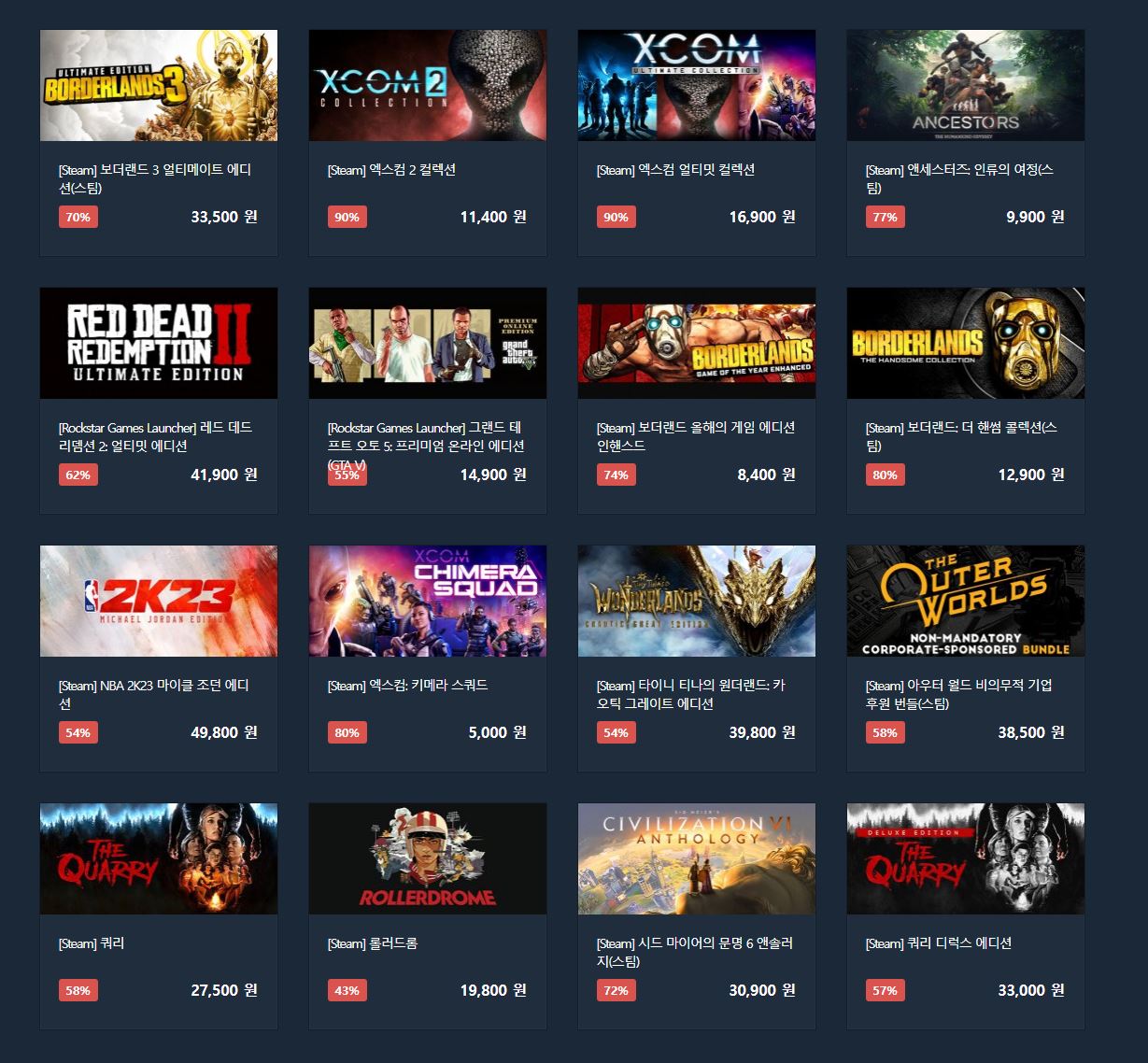Image resolution: width=1148 pixels, height=1063 pixels.
Task: Click the 33,500 원 price for Borderlands 3
Action: coord(224,217)
